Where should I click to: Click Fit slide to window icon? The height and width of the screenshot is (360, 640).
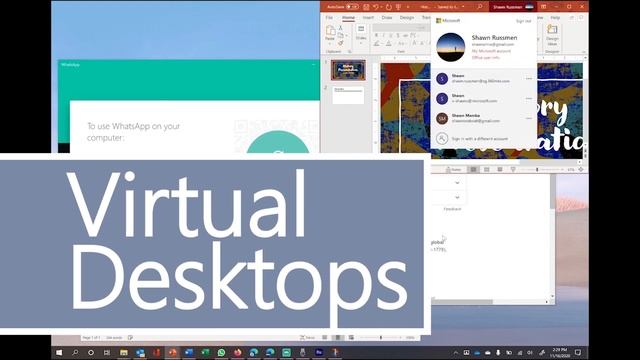point(581,169)
